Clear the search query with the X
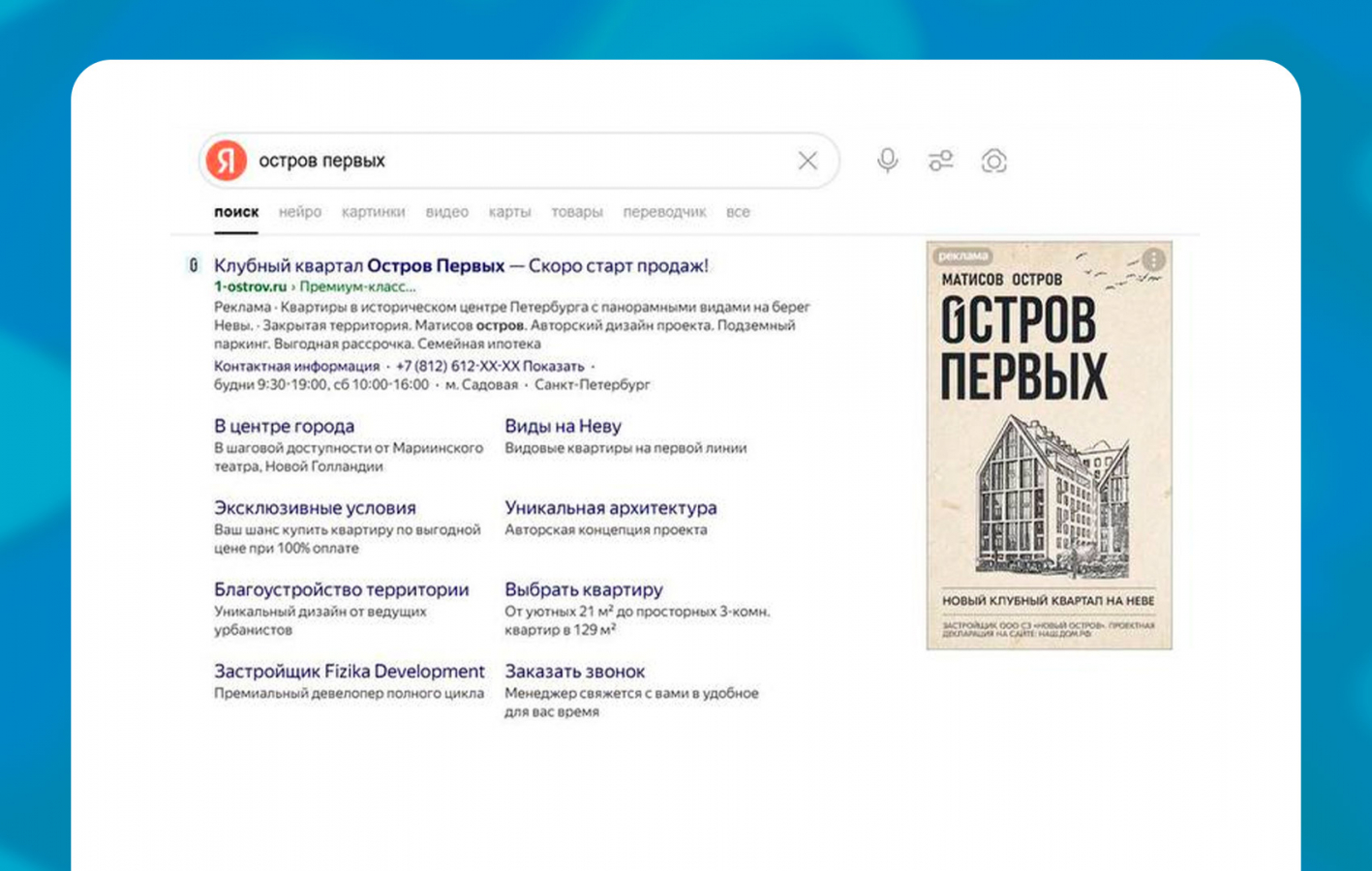The image size is (1372, 871). 808,161
